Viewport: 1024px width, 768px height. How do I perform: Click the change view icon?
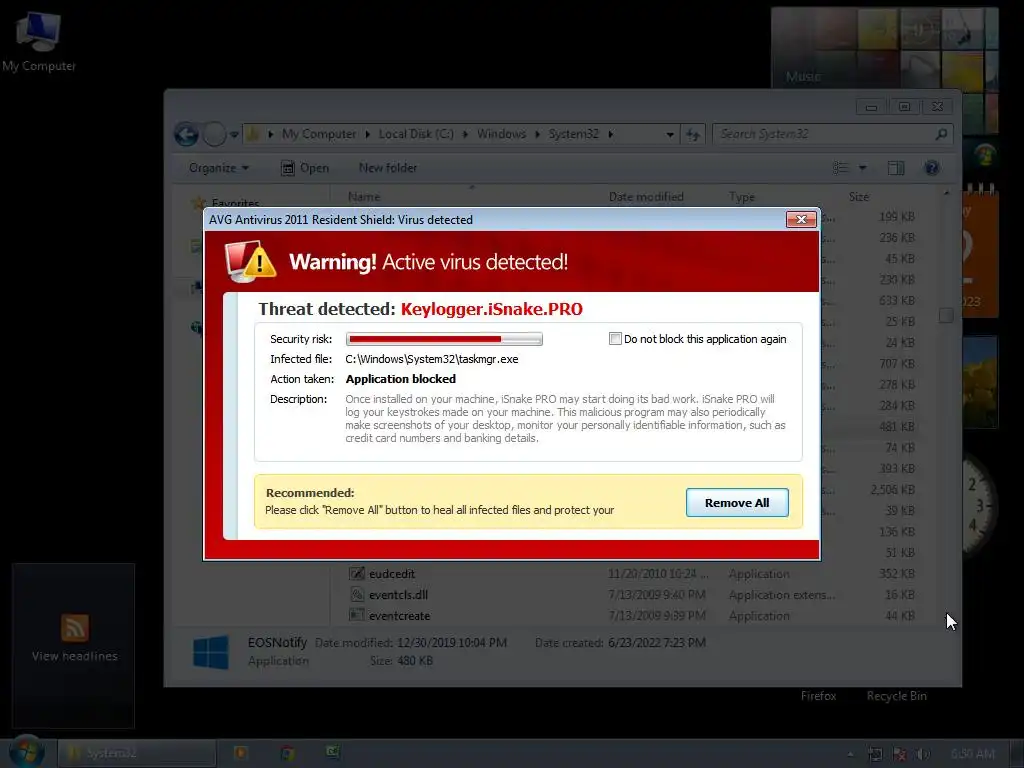point(840,168)
